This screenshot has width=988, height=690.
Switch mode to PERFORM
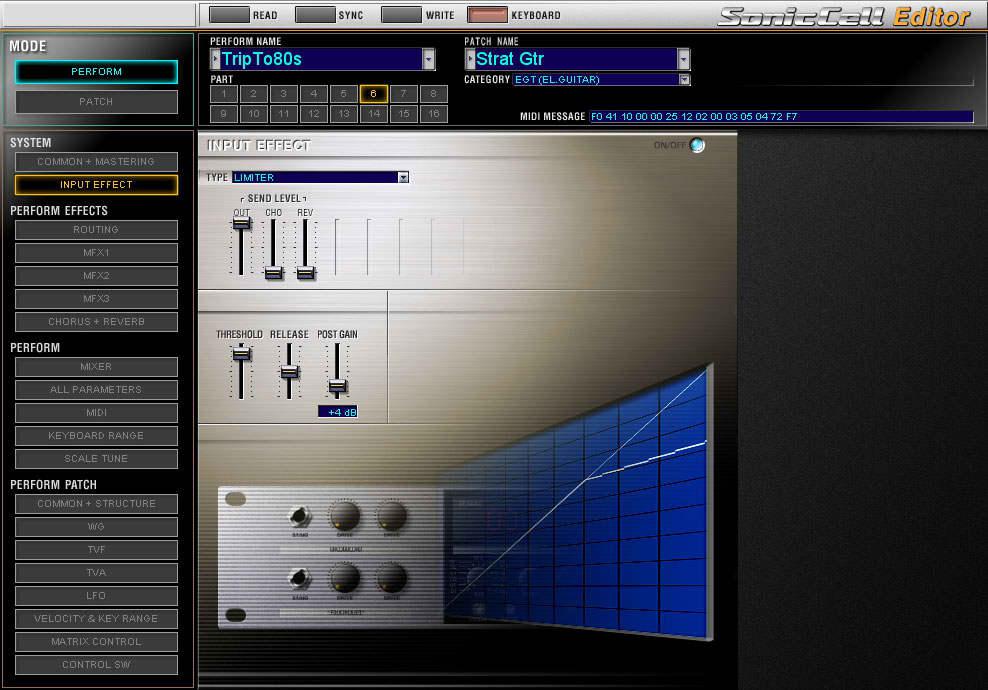pos(96,72)
